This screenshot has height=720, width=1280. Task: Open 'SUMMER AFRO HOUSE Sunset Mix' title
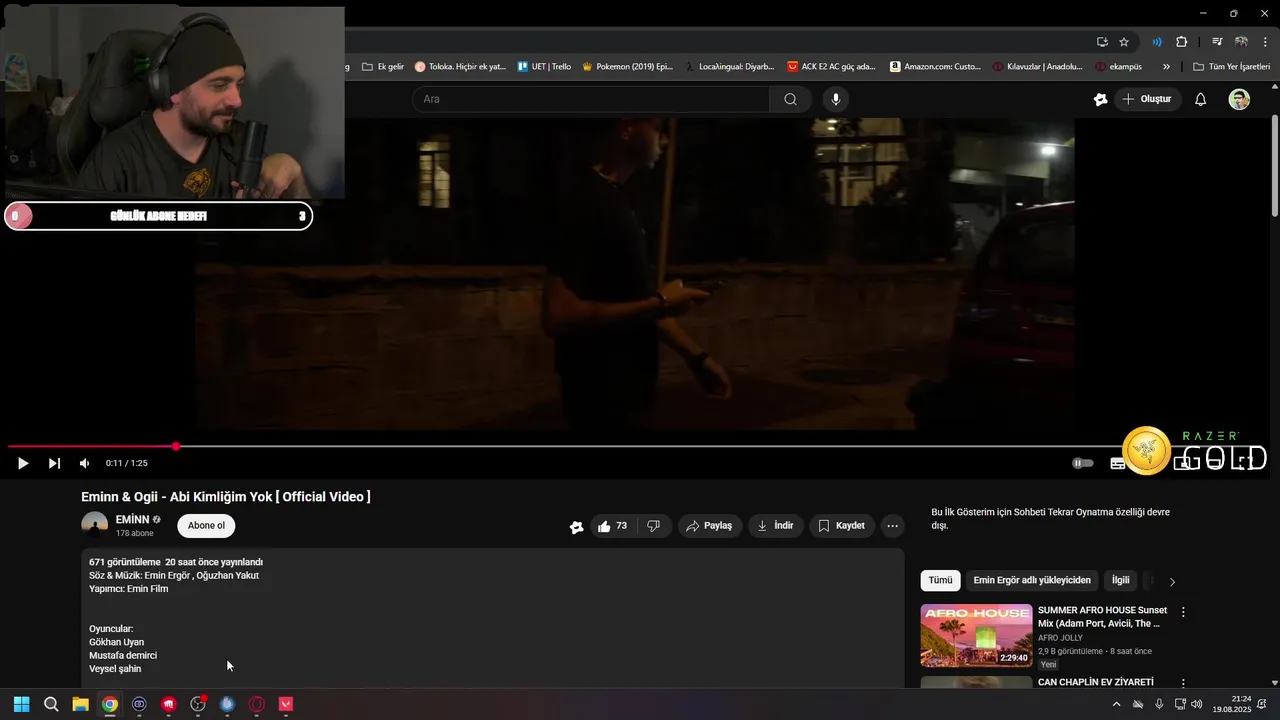(1102, 617)
